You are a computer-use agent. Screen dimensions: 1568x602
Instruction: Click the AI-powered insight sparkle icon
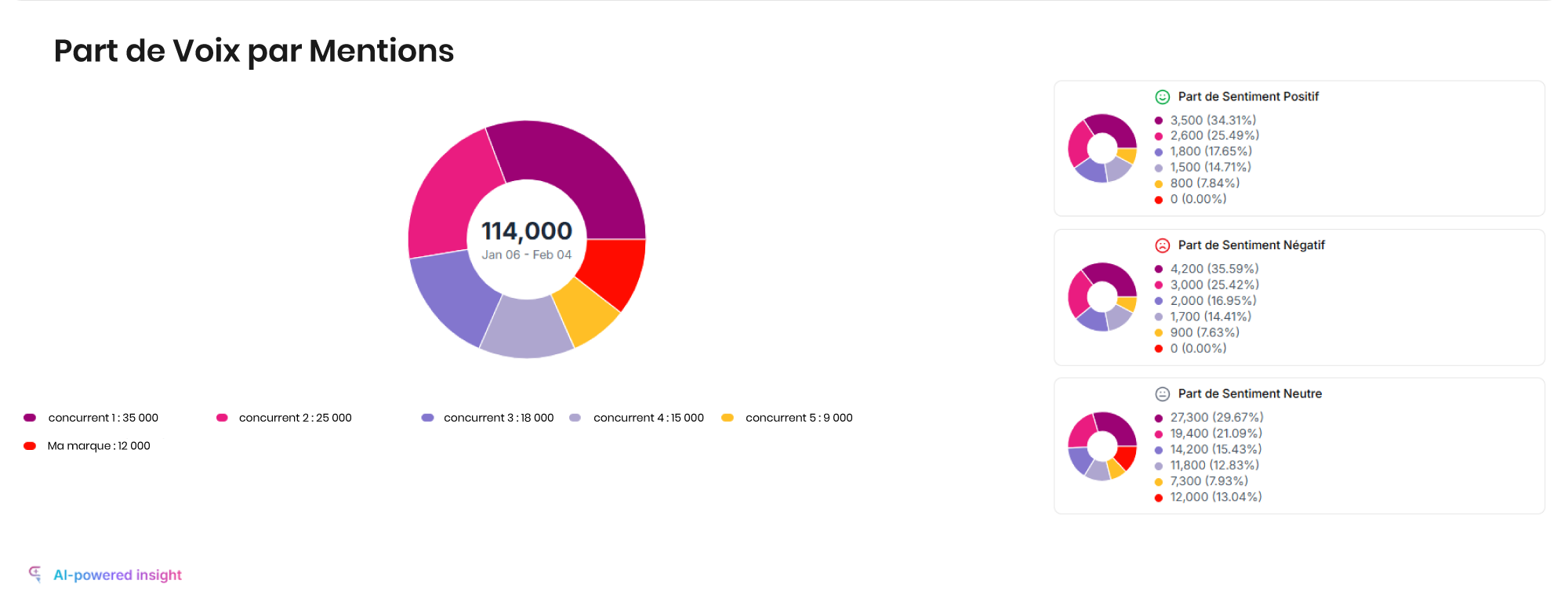[35, 575]
